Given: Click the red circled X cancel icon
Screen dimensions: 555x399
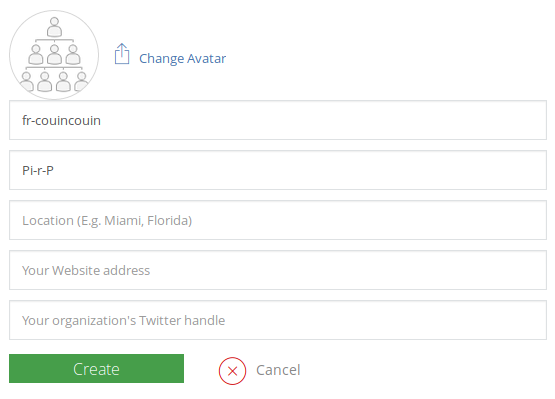Looking at the screenshot, I should 232,371.
